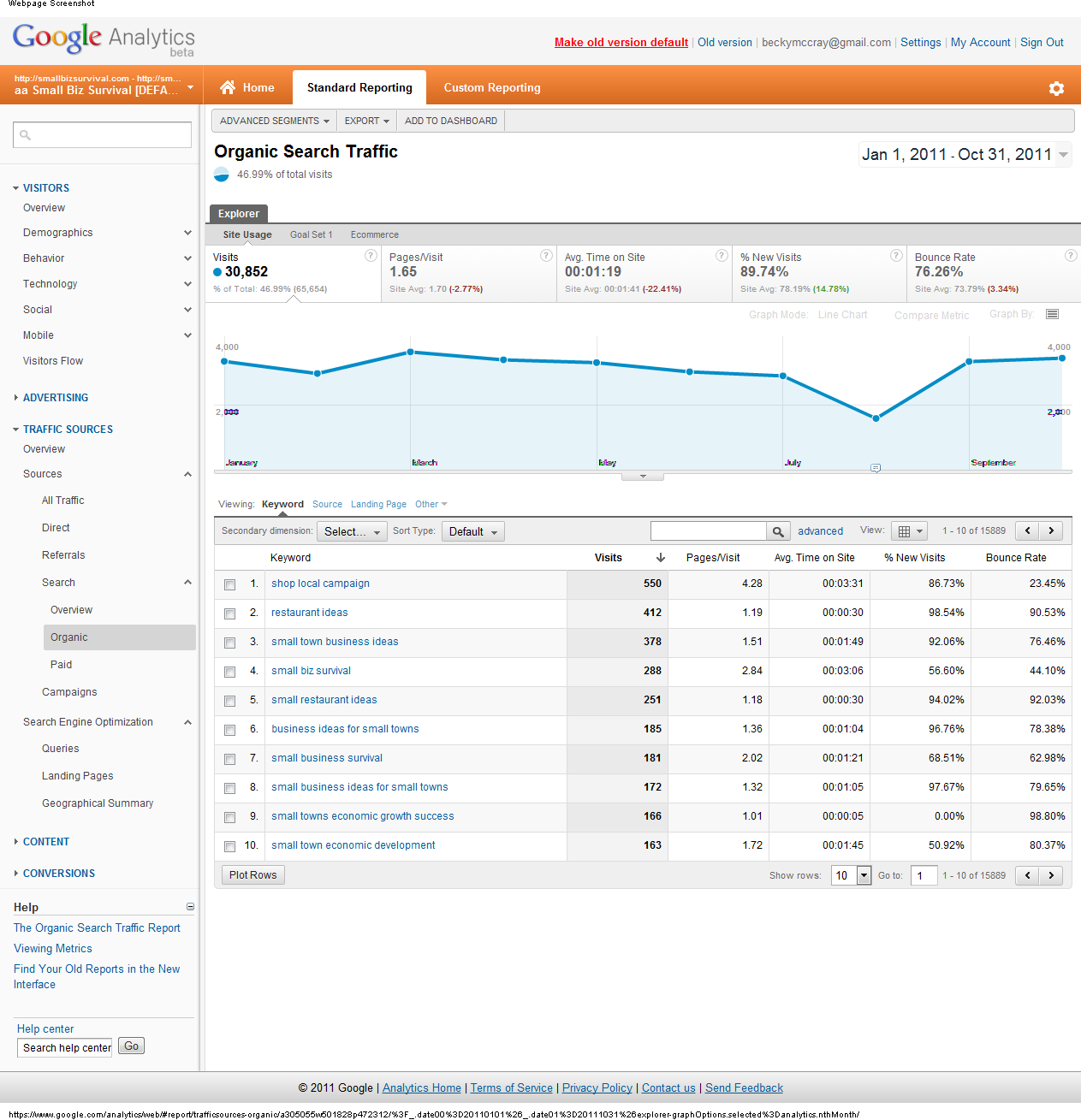Expand the Secondary dimension Select dropdown
This screenshot has height=1120, width=1081.
coord(352,531)
